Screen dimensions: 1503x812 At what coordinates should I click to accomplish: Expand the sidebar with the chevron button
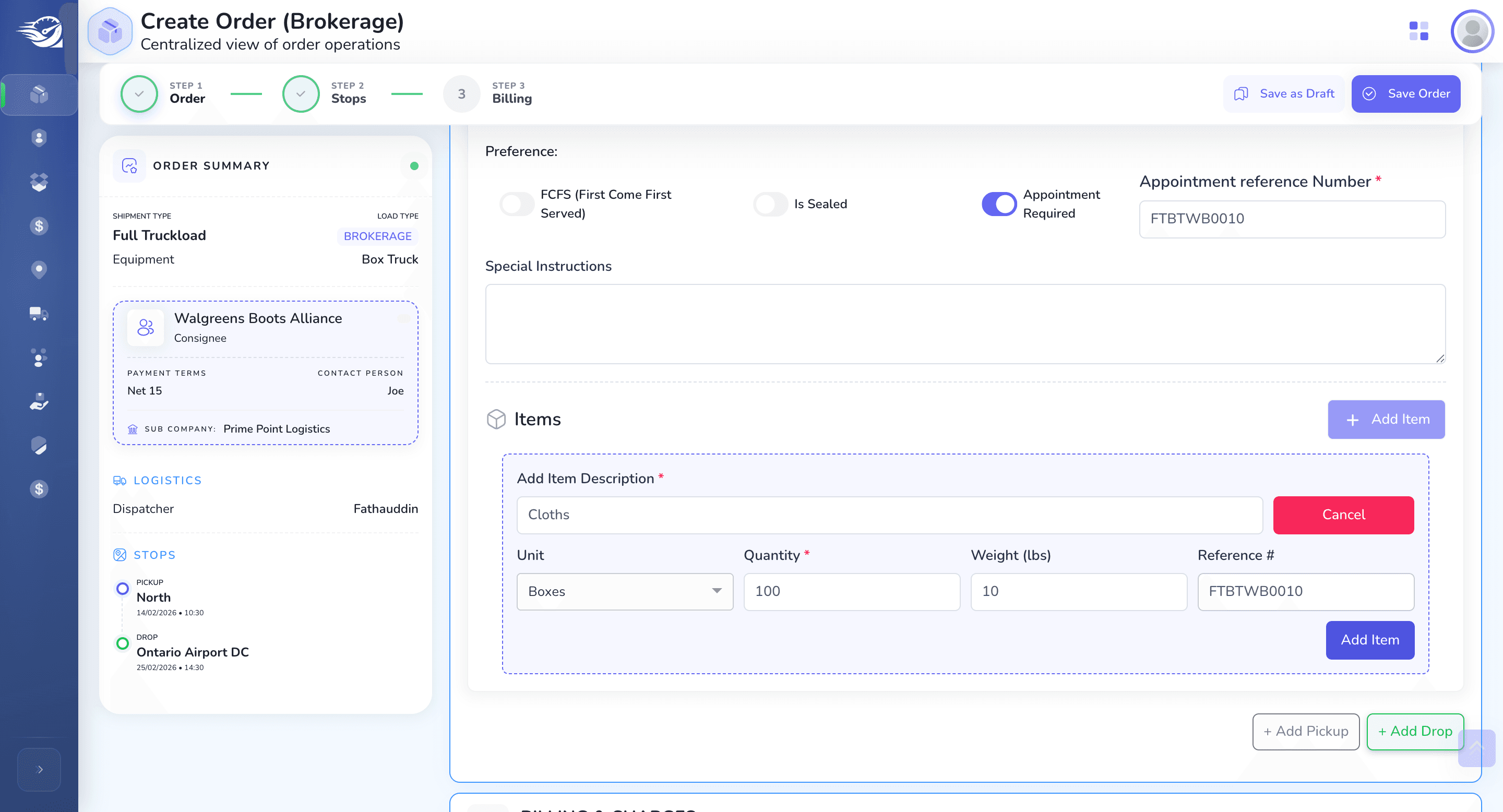(x=39, y=769)
